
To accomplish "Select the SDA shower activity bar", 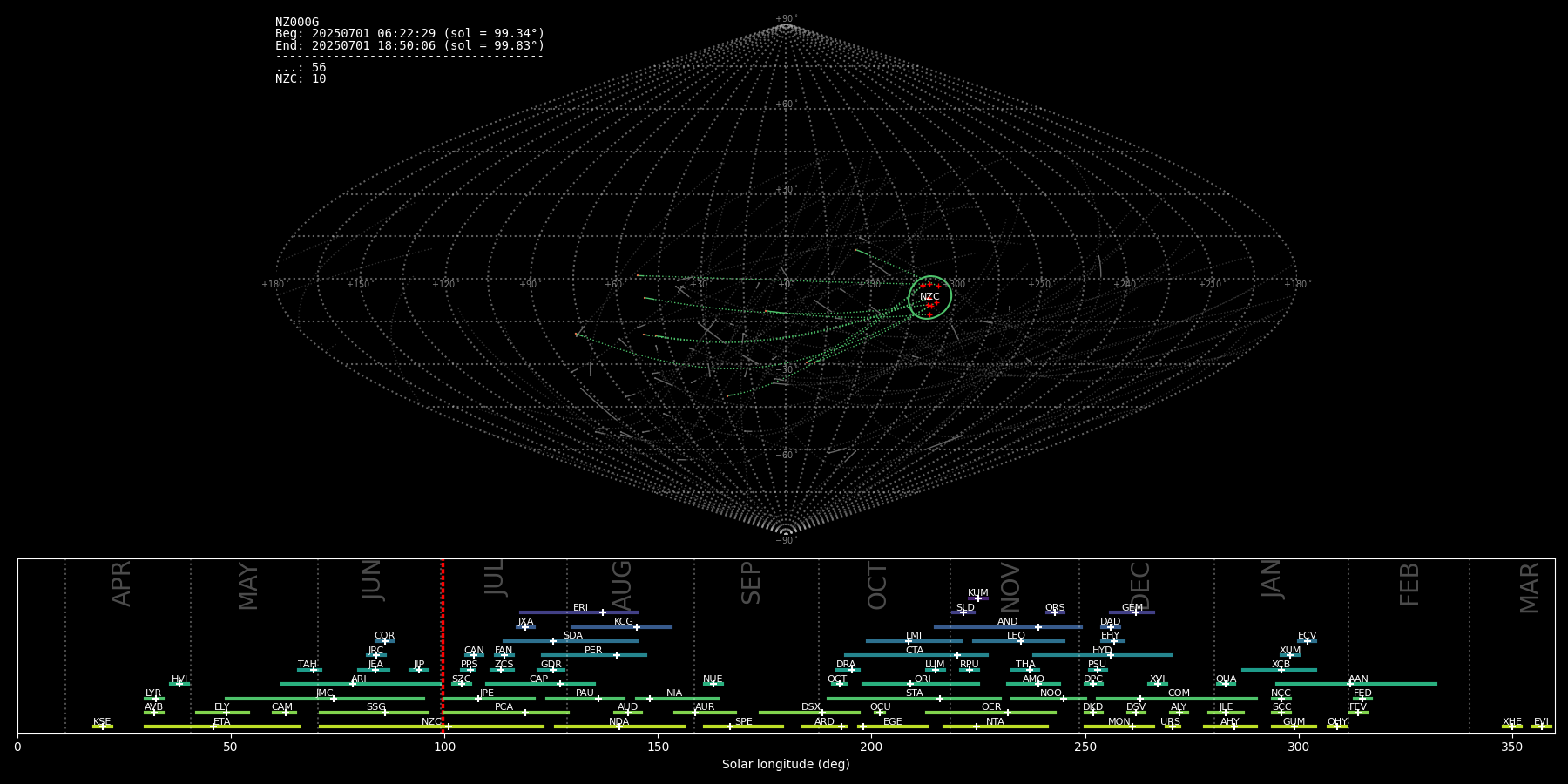I will [570, 641].
